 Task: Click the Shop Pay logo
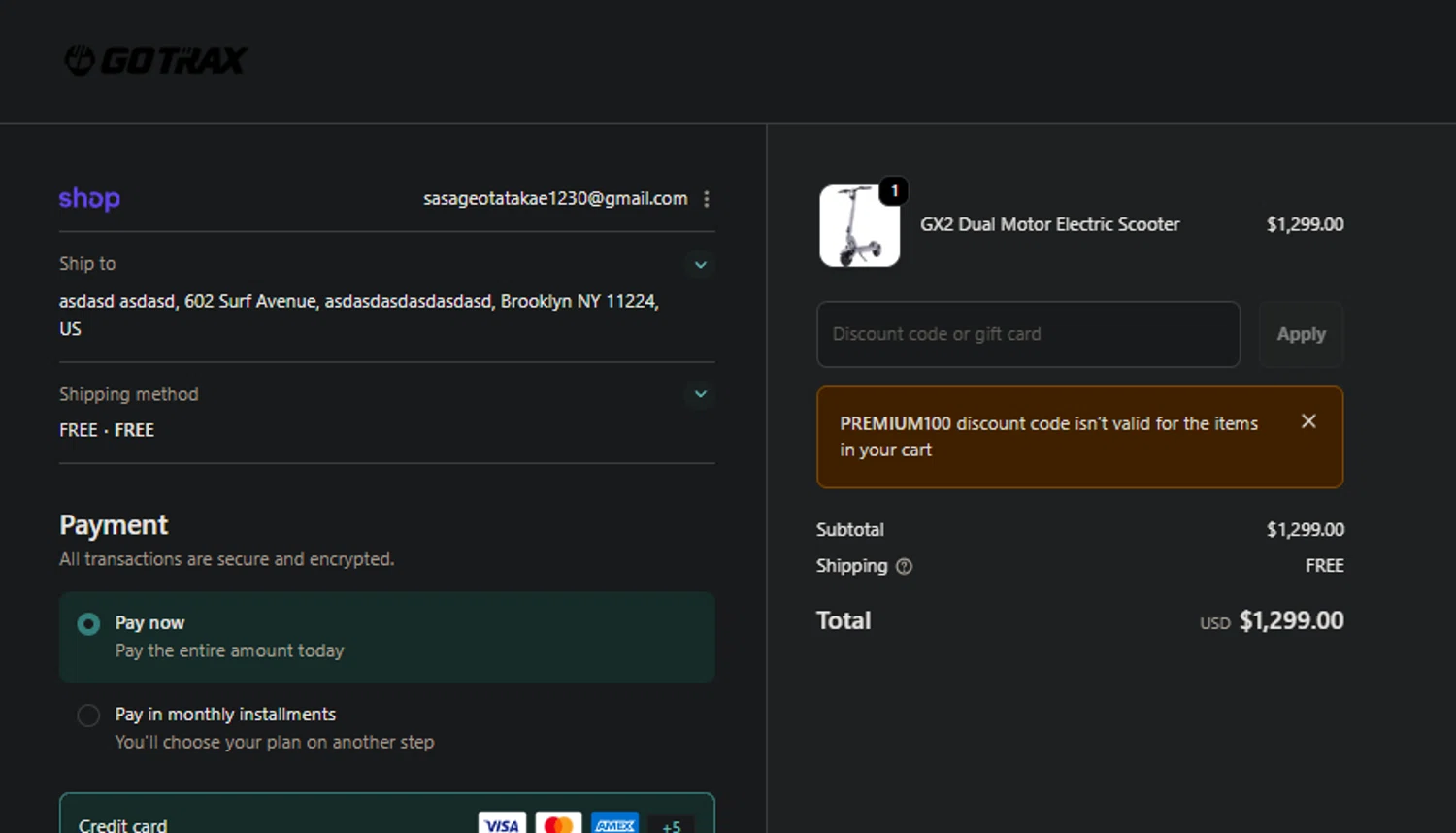coord(89,198)
